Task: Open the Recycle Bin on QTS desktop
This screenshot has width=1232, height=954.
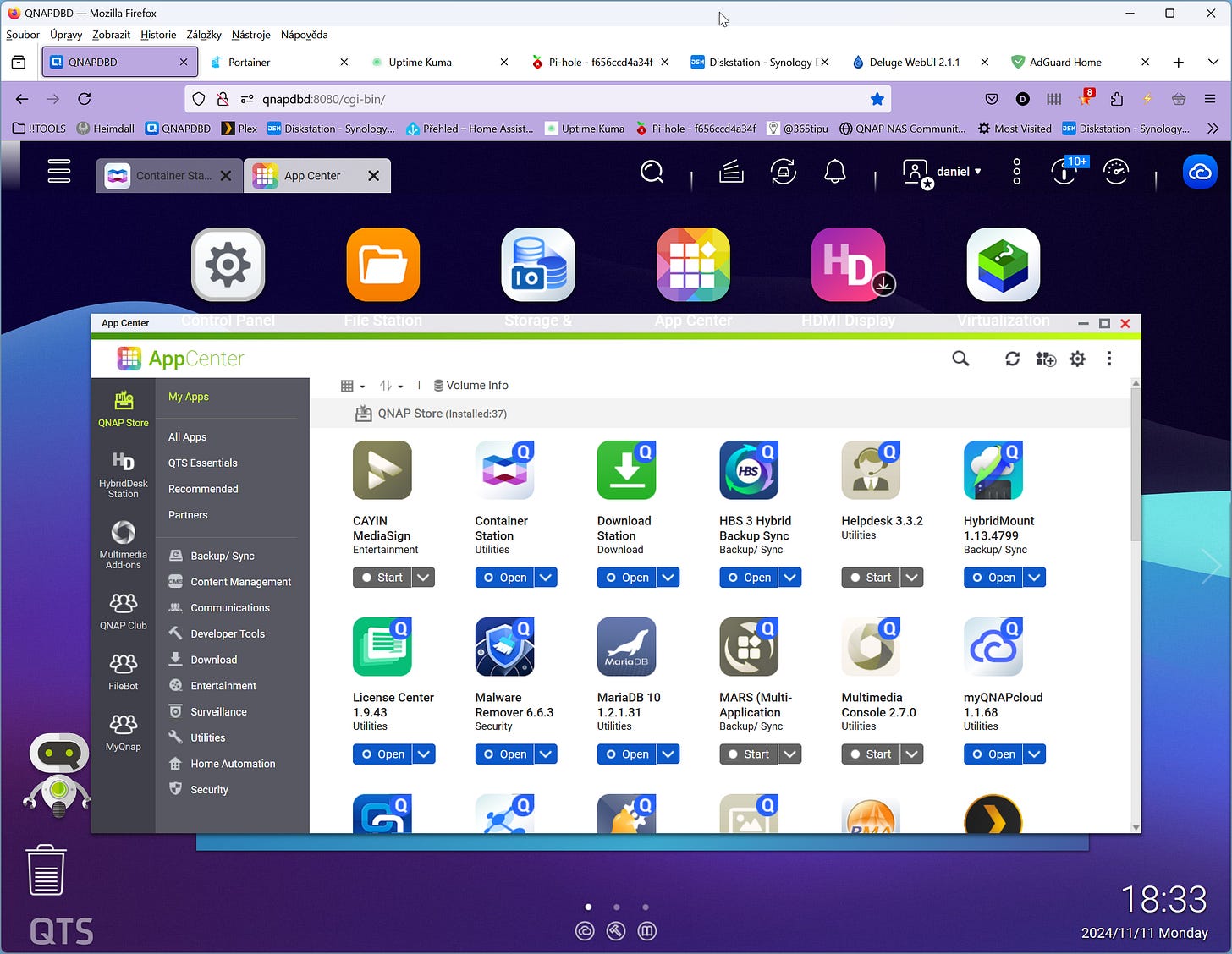Action: 46,870
